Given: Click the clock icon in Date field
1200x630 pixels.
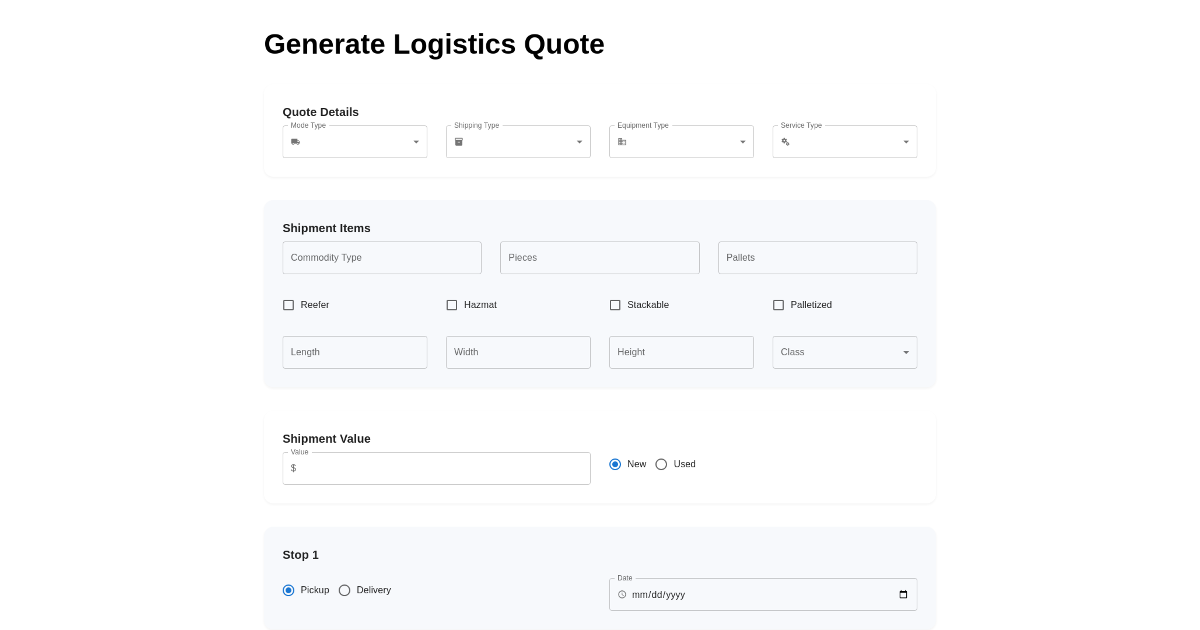Looking at the screenshot, I should click(622, 594).
